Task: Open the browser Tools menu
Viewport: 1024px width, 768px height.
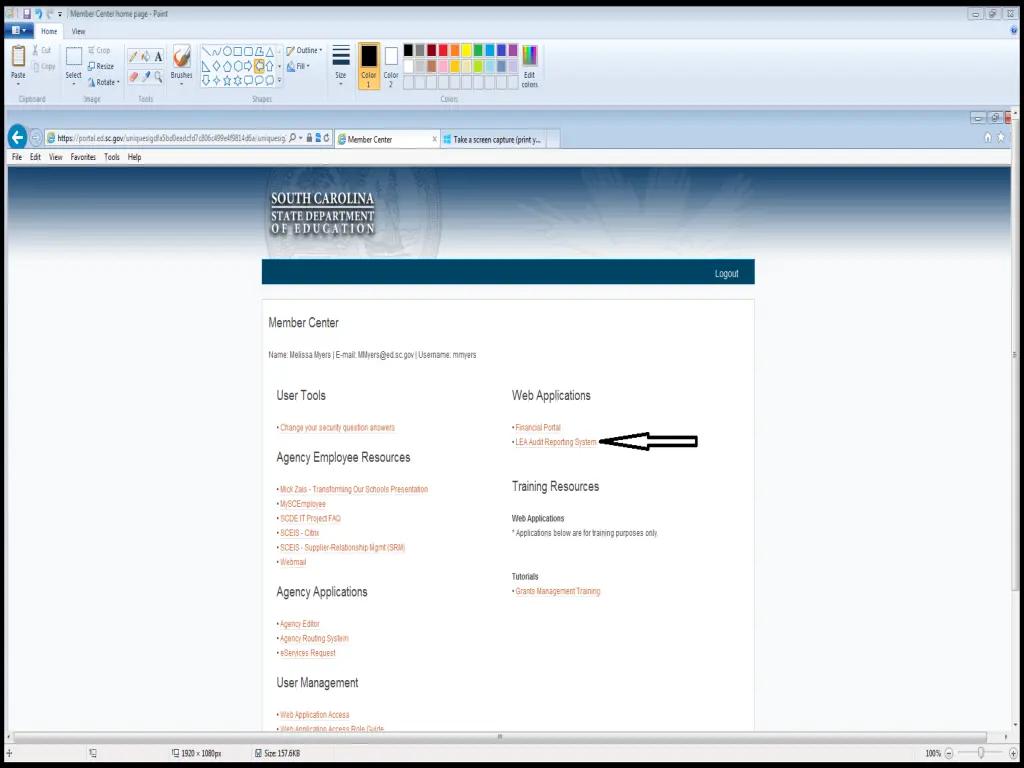Action: coord(112,157)
